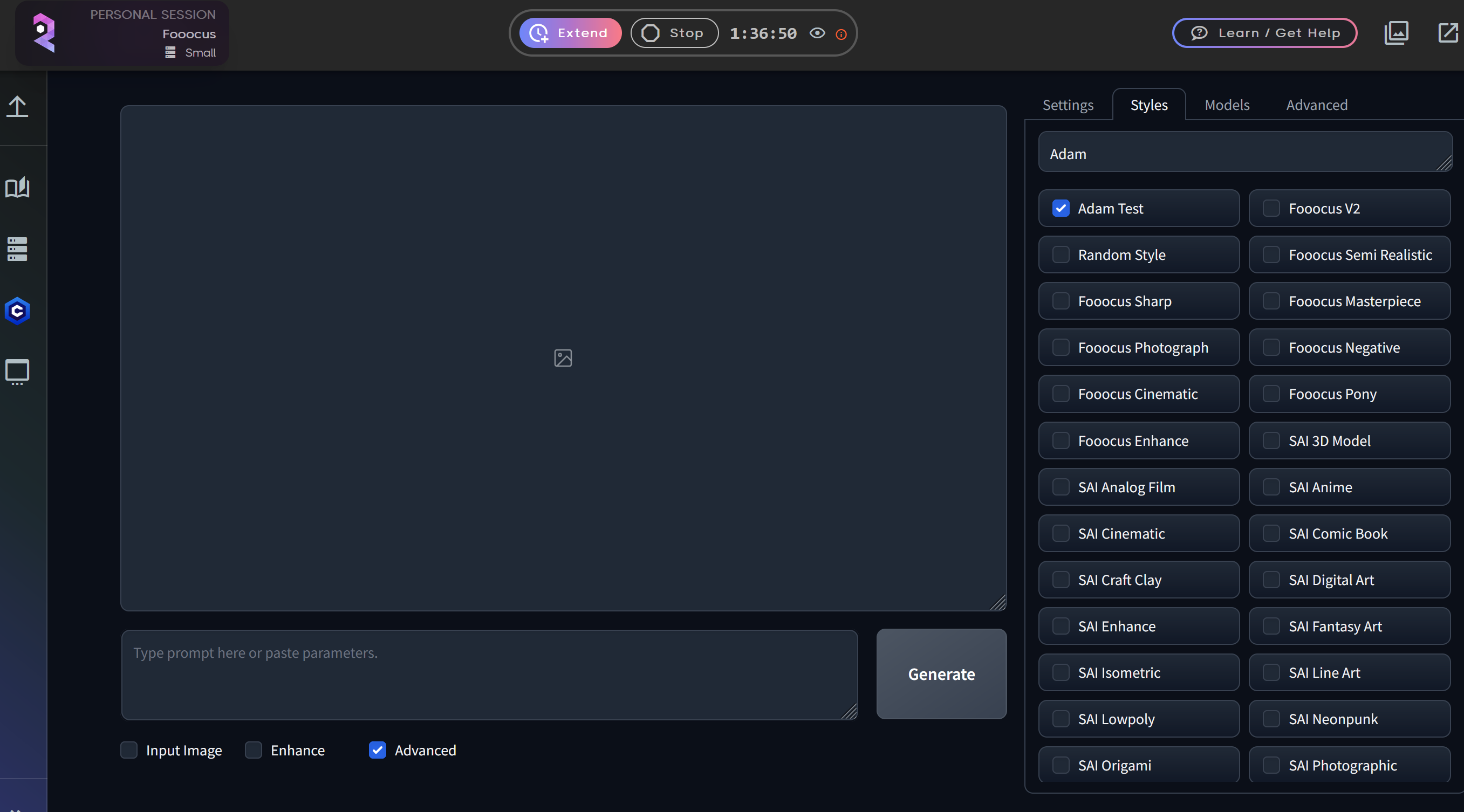The width and height of the screenshot is (1464, 812).
Task: Click the session info icon beside the timer
Action: click(841, 34)
